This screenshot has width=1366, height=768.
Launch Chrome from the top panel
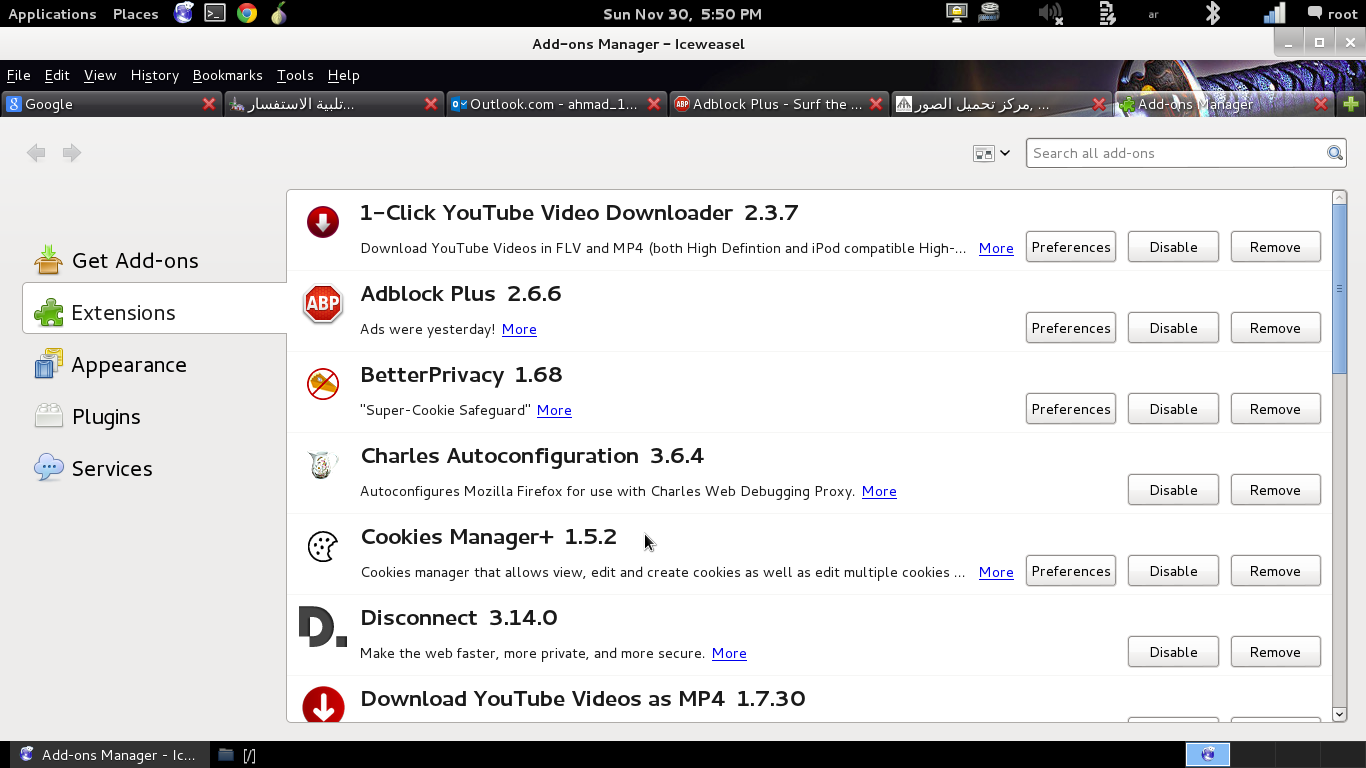[247, 13]
